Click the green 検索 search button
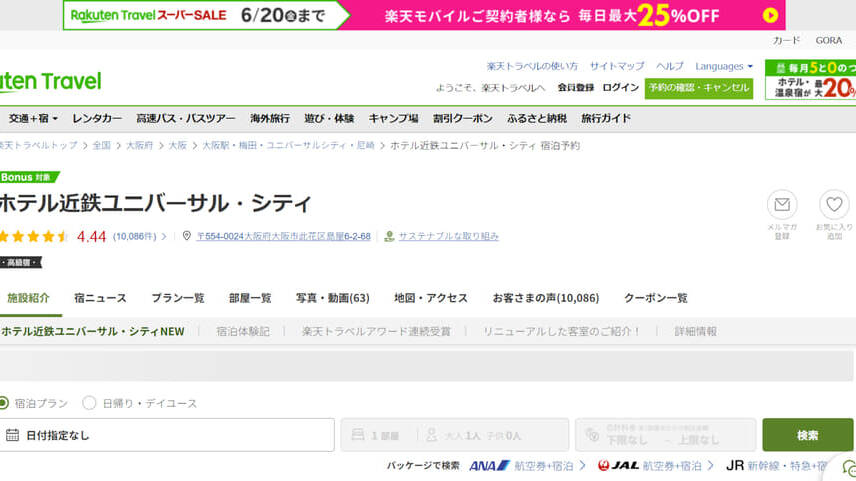 [807, 435]
